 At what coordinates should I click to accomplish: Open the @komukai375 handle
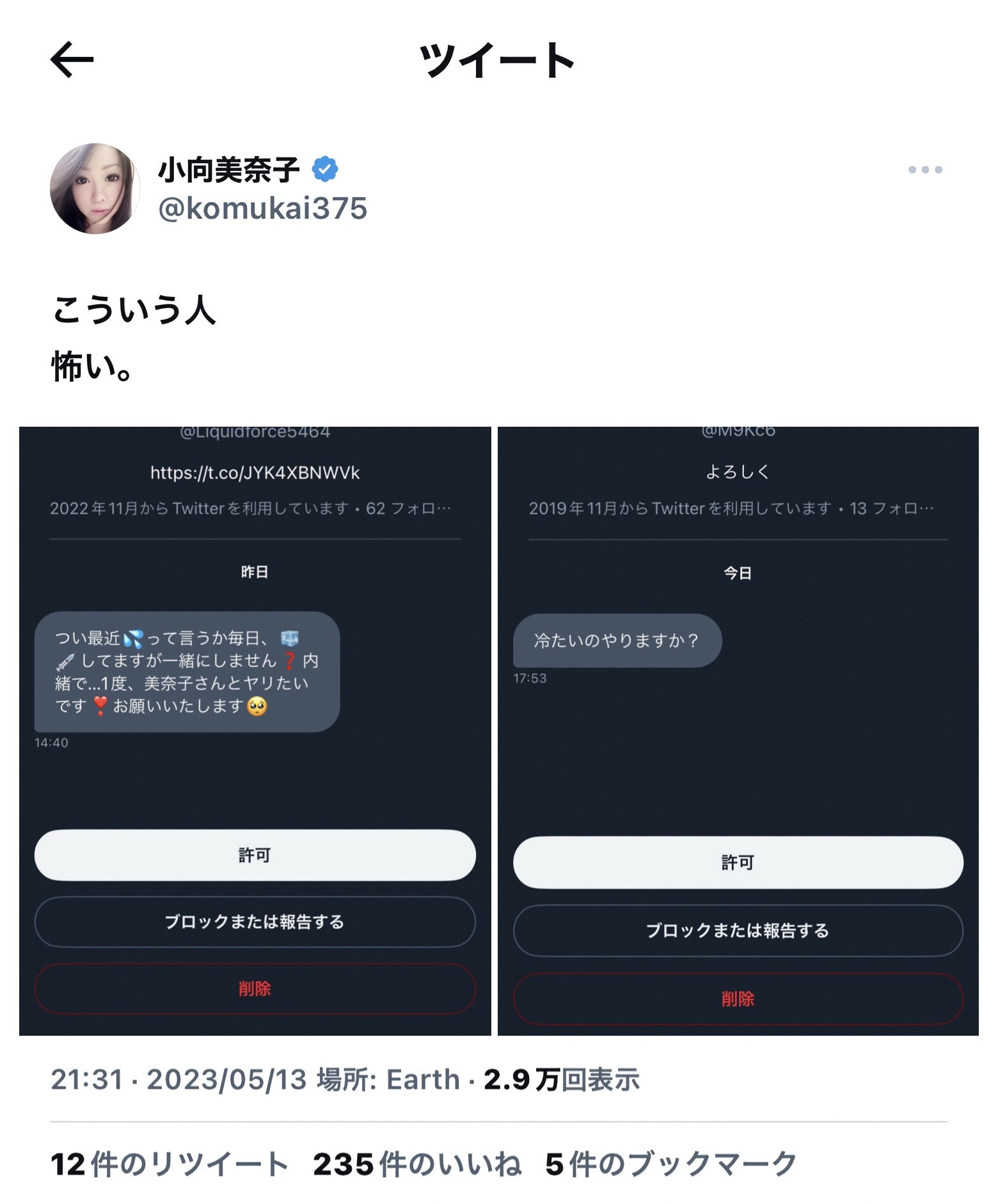tap(262, 209)
